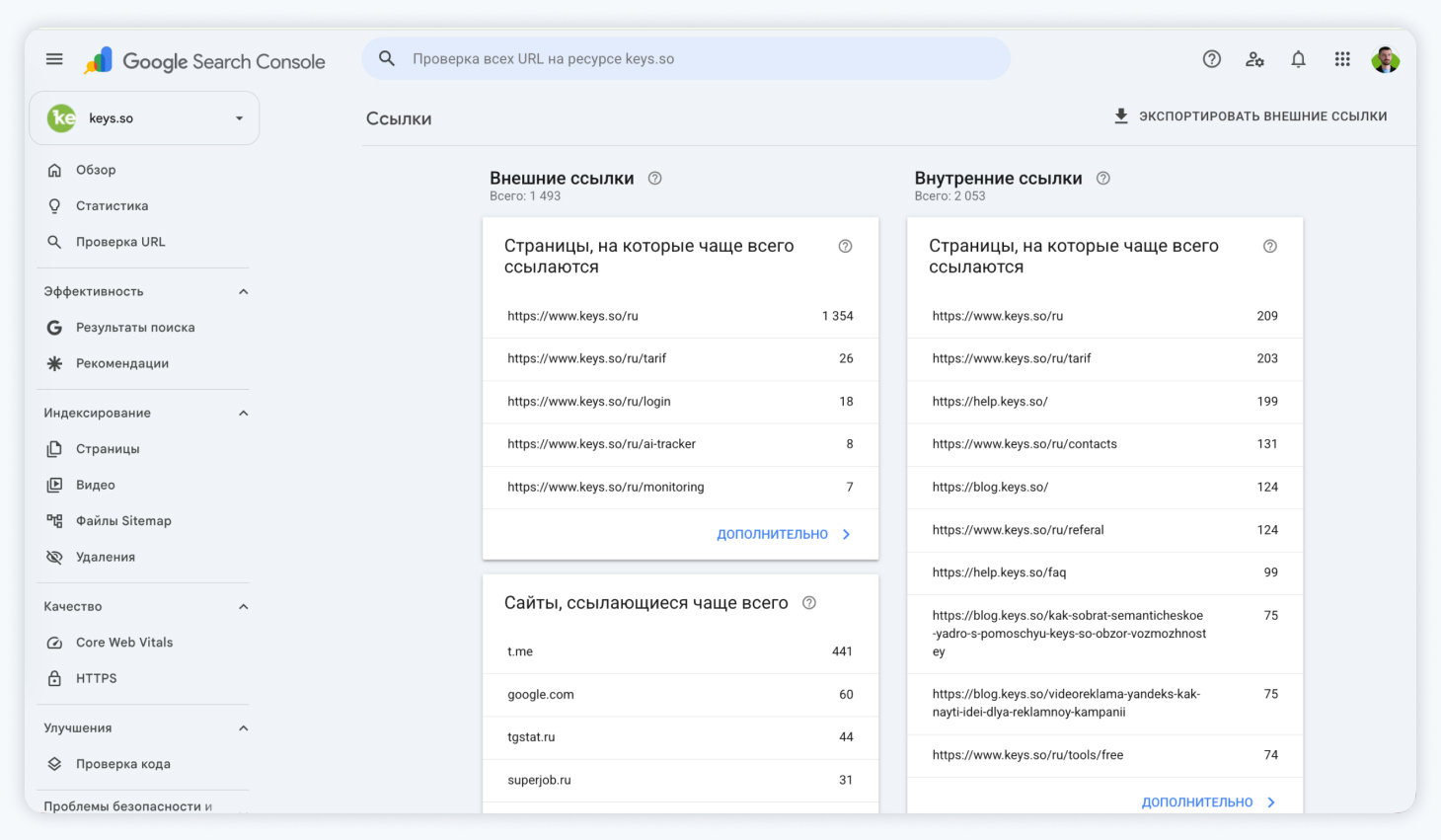Image resolution: width=1441 pixels, height=840 pixels.
Task: Open the help question mark icon in header
Action: (1212, 59)
